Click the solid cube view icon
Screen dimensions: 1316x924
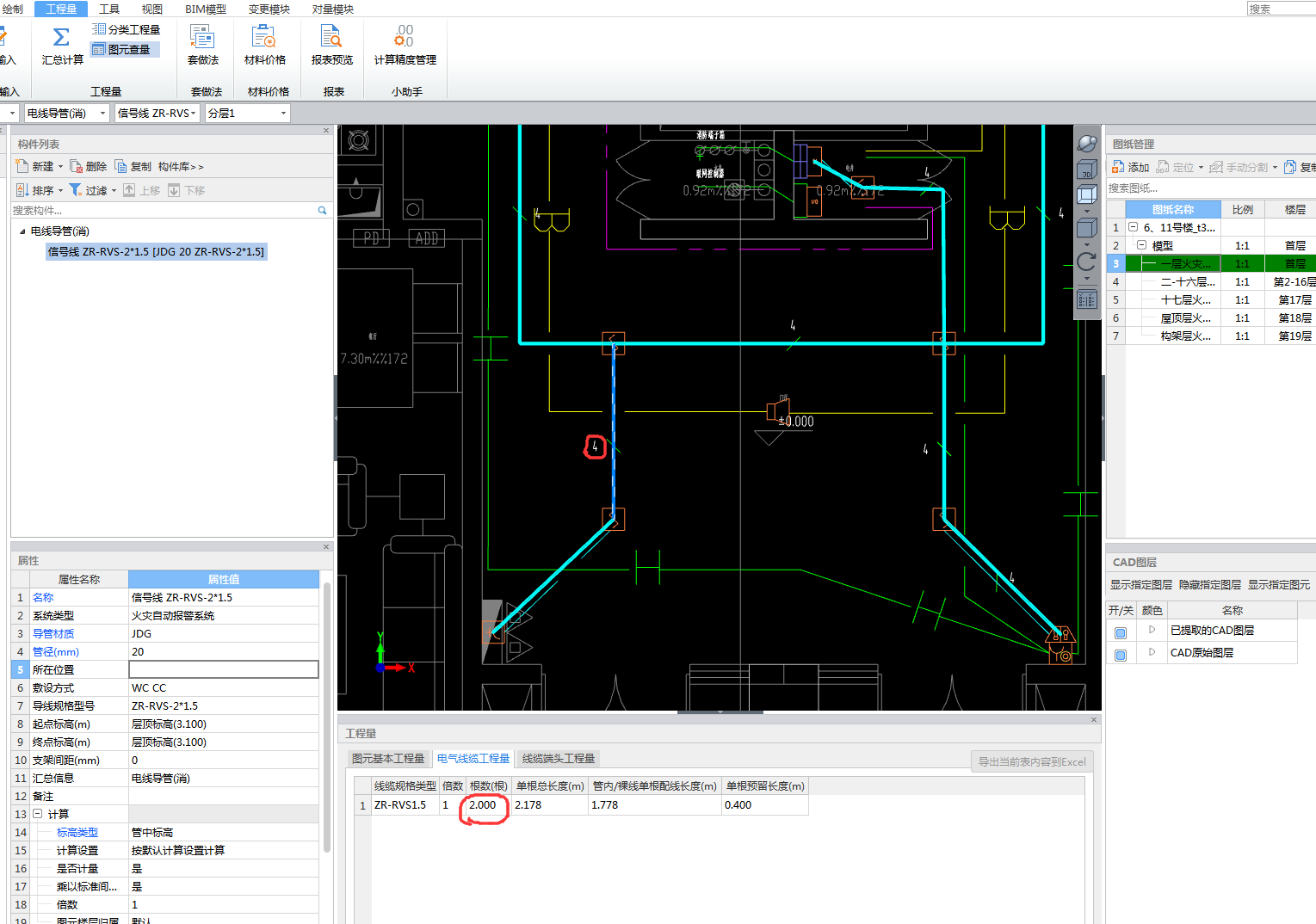[x=1087, y=227]
